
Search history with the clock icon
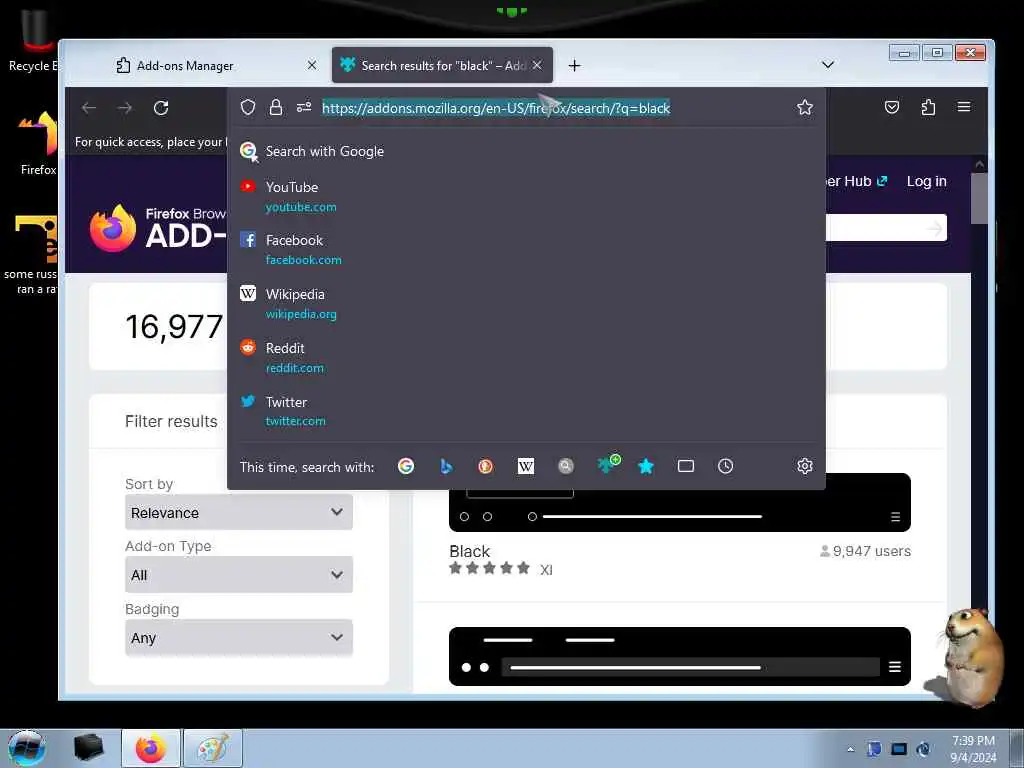726,466
